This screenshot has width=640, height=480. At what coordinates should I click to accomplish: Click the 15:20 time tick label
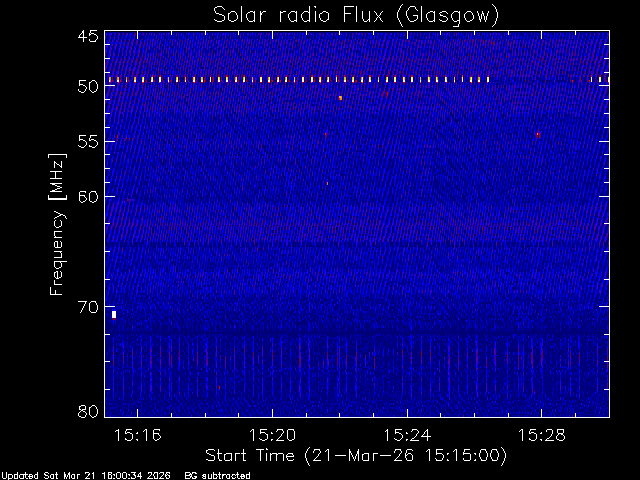pos(272,435)
